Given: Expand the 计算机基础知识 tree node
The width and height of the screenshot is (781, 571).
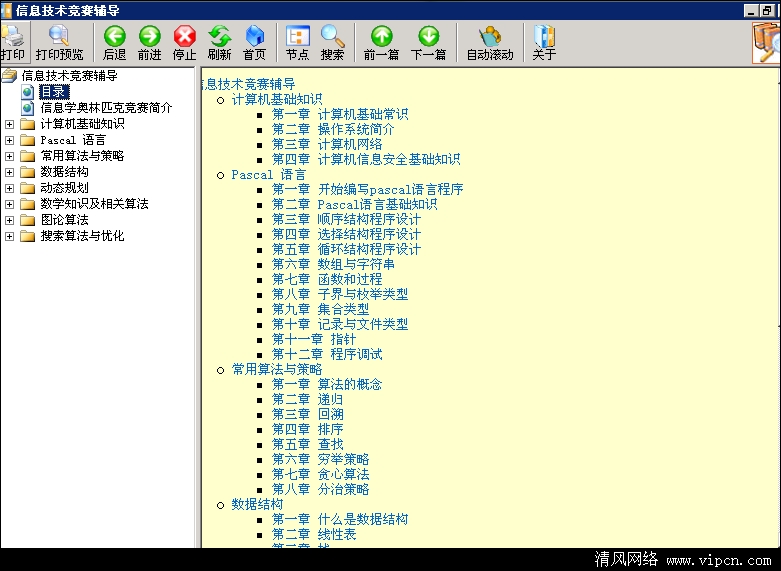Looking at the screenshot, I should tap(10, 125).
